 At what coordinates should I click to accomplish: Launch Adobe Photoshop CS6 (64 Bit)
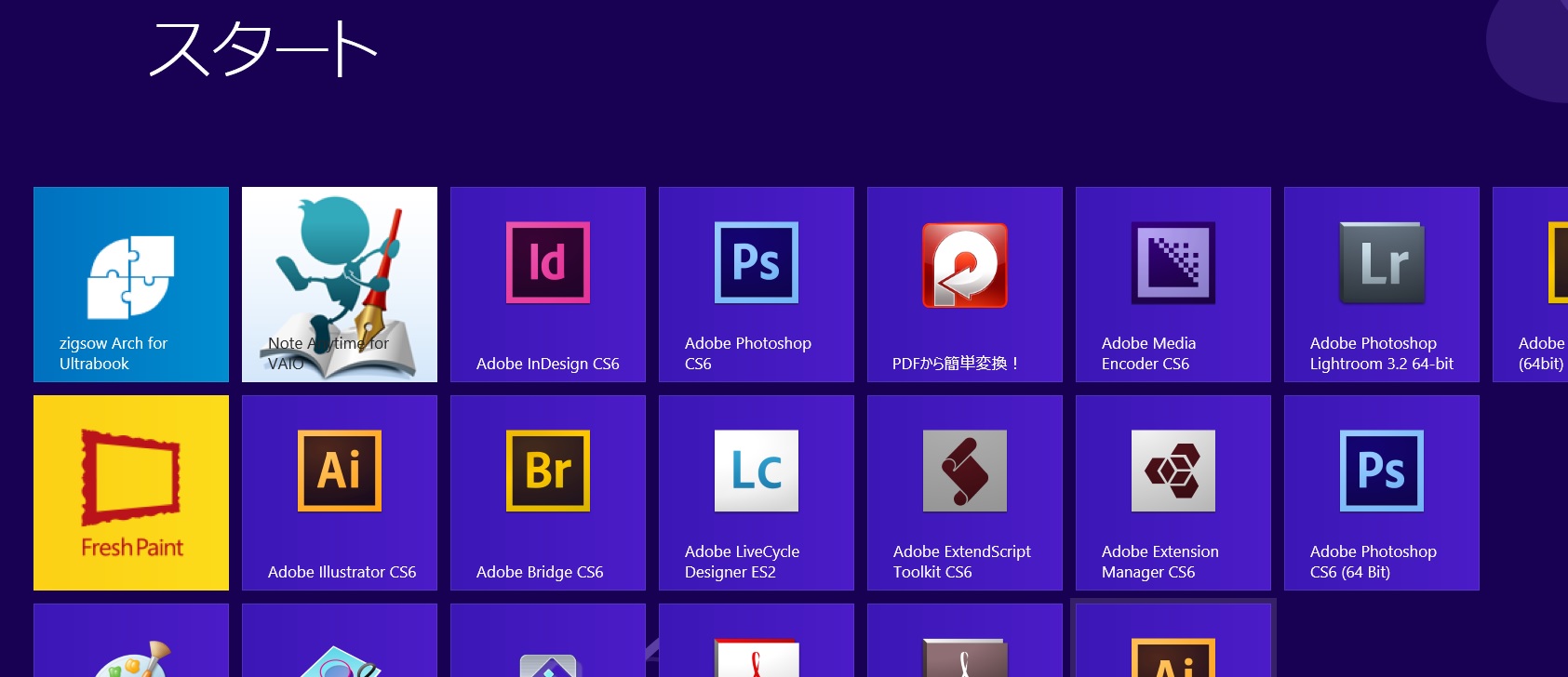[1382, 493]
